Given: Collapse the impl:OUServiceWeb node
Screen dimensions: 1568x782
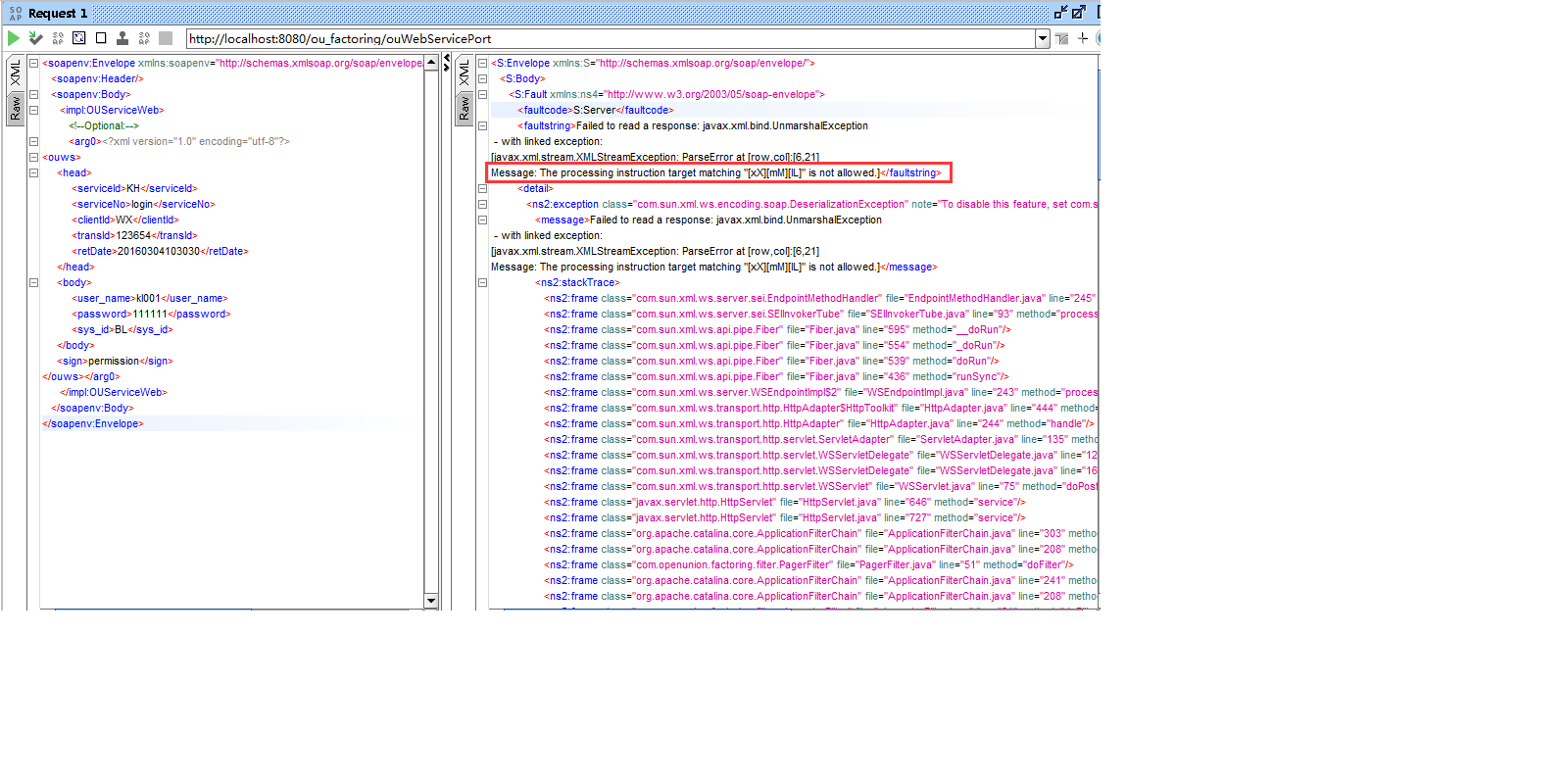Looking at the screenshot, I should coord(33,110).
